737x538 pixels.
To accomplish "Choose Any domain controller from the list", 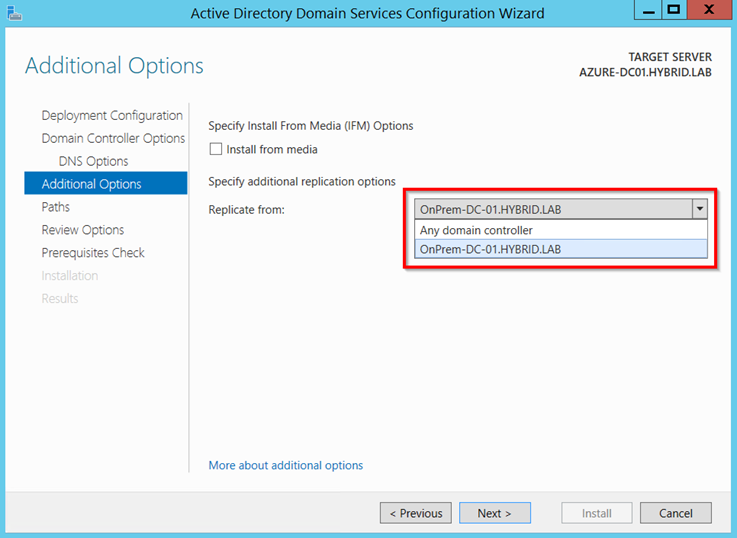I will [x=561, y=230].
